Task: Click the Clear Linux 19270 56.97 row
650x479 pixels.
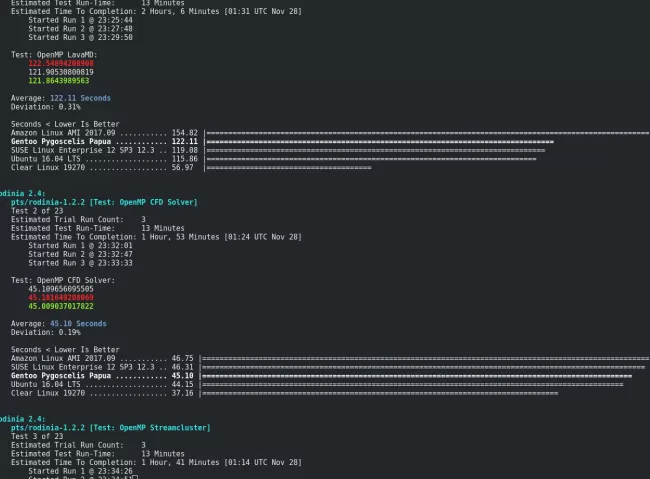Action: (191, 168)
